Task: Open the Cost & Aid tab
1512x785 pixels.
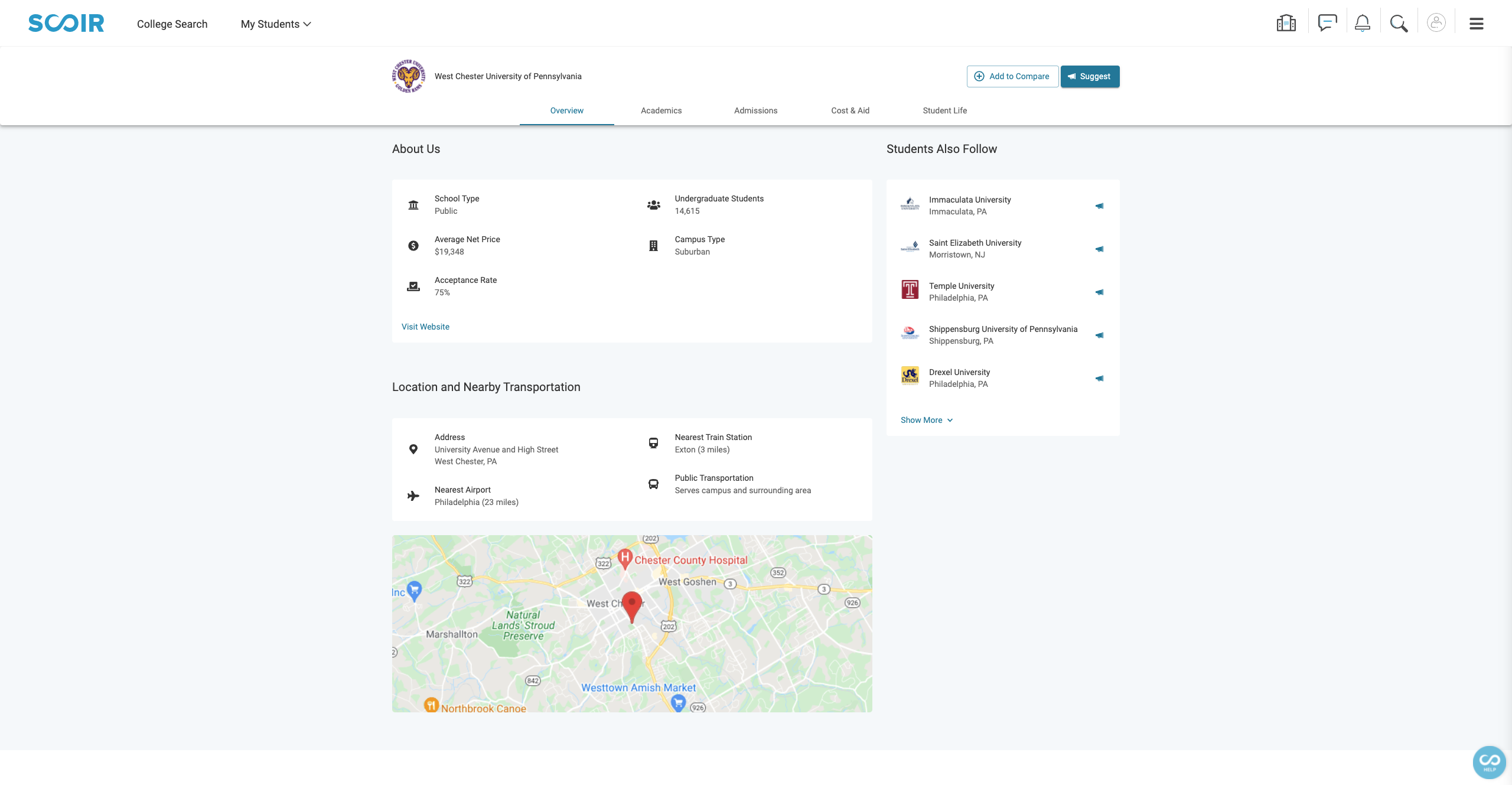Action: (850, 110)
